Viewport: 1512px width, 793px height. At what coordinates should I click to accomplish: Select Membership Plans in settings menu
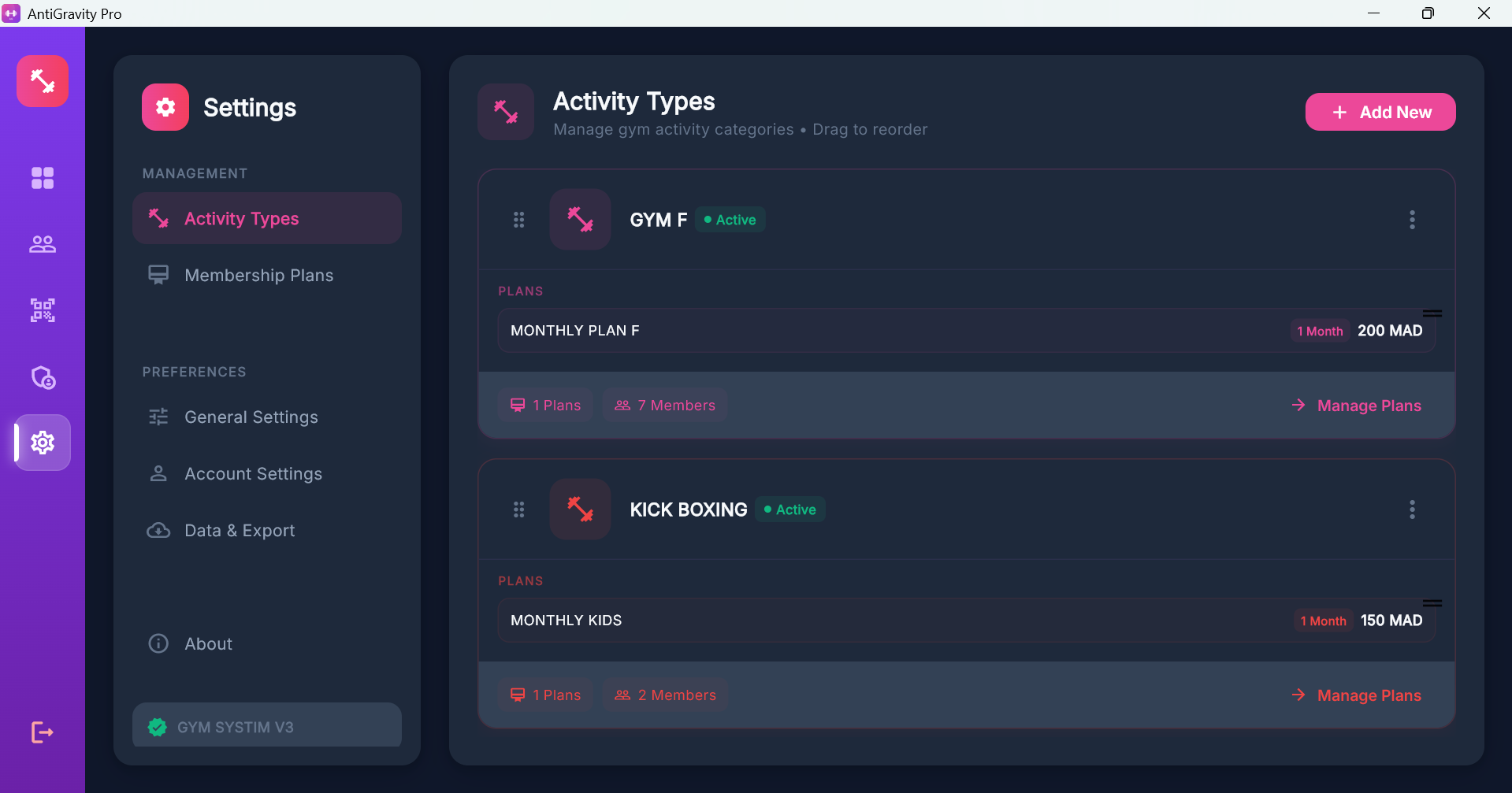(x=258, y=276)
